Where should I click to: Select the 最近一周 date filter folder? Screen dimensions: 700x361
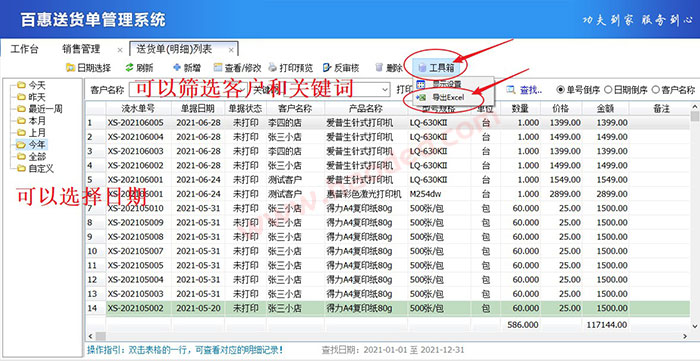pos(40,108)
